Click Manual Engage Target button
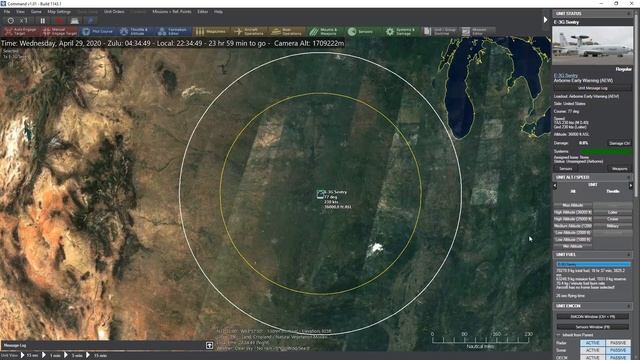 tap(60, 31)
